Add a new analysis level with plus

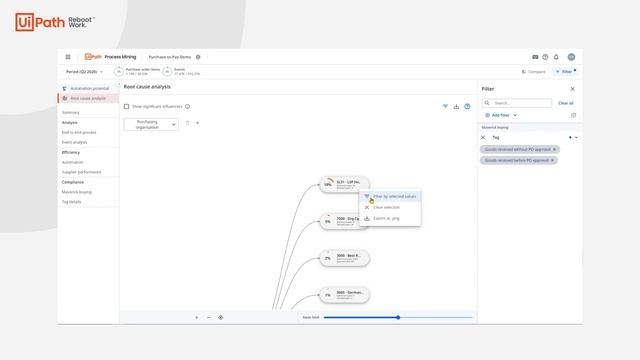tap(198, 123)
